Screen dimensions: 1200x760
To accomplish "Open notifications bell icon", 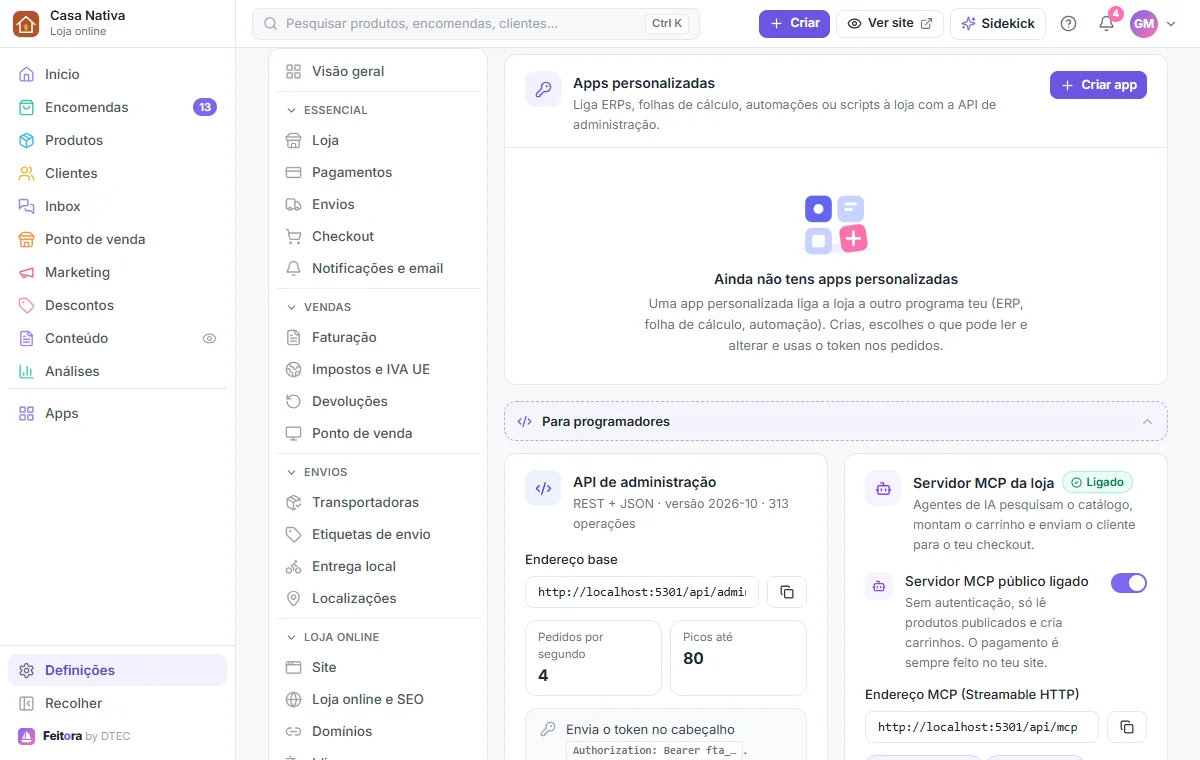I will [1106, 24].
